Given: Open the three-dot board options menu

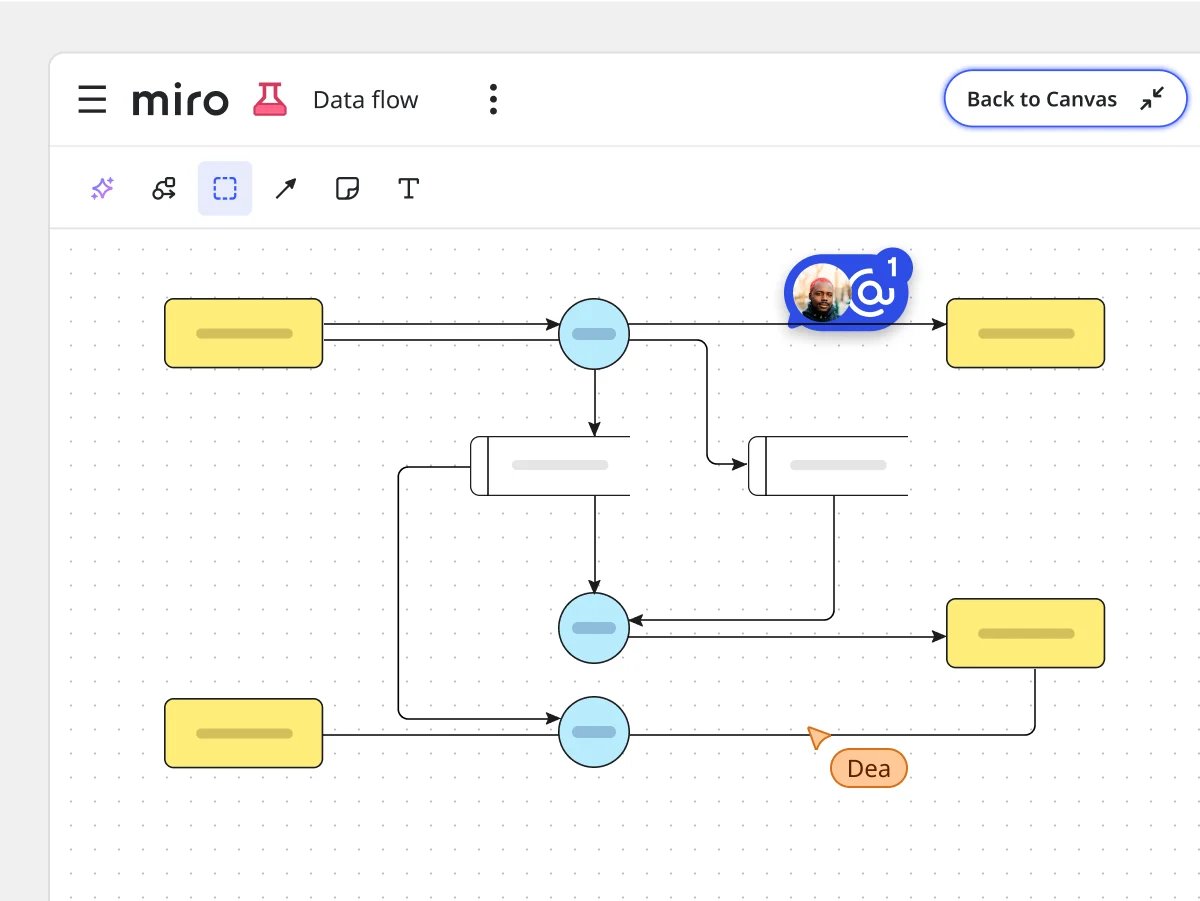Looking at the screenshot, I should pyautogui.click(x=492, y=100).
